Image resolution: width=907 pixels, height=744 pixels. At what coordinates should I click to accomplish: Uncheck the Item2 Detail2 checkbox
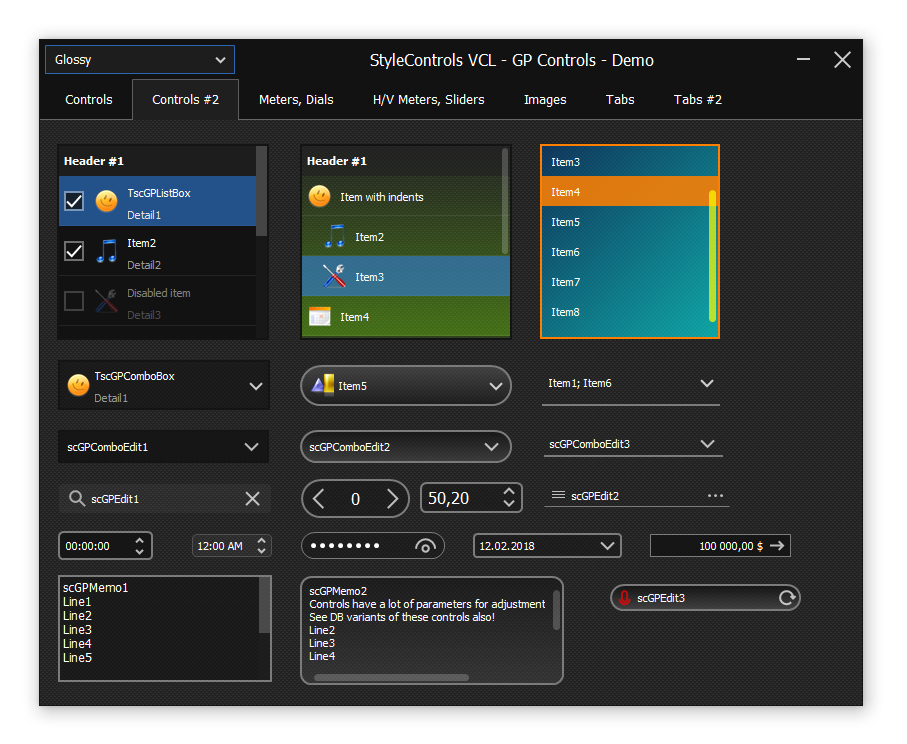pyautogui.click(x=74, y=251)
